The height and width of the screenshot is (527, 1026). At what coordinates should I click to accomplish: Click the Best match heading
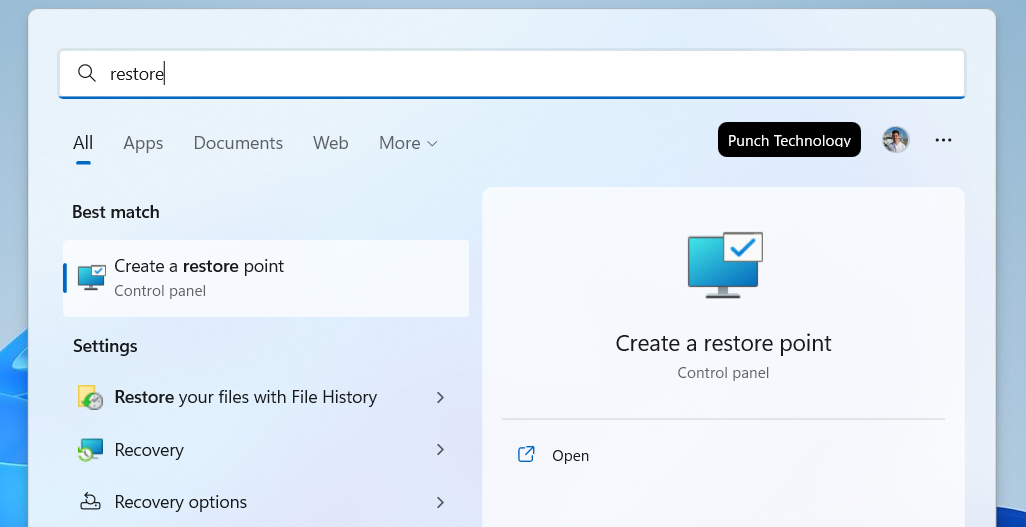[x=116, y=212]
